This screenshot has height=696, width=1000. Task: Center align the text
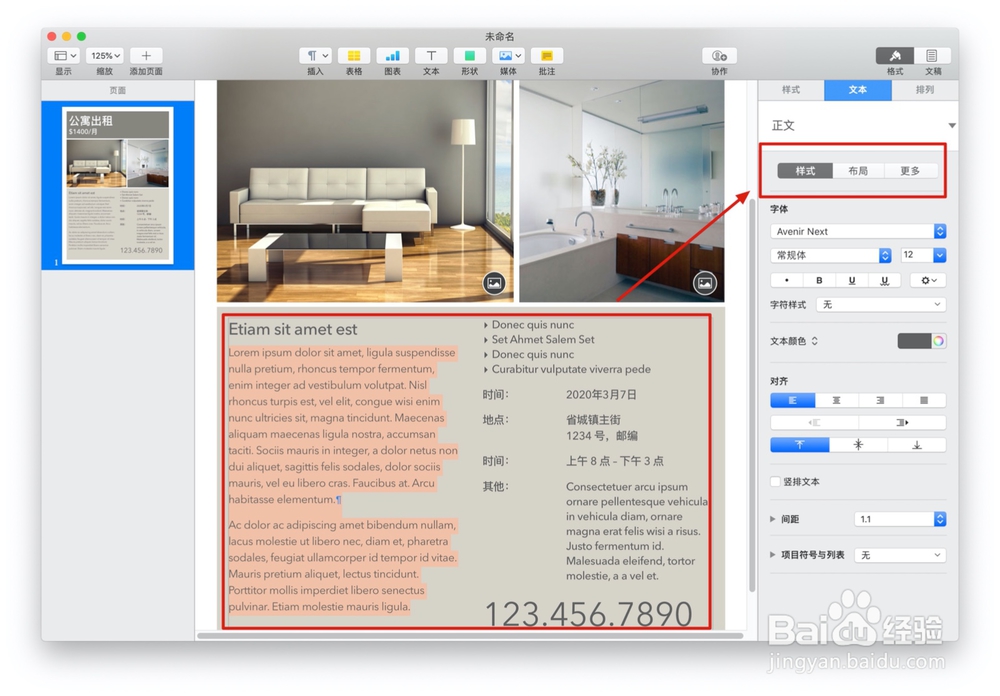pos(837,400)
